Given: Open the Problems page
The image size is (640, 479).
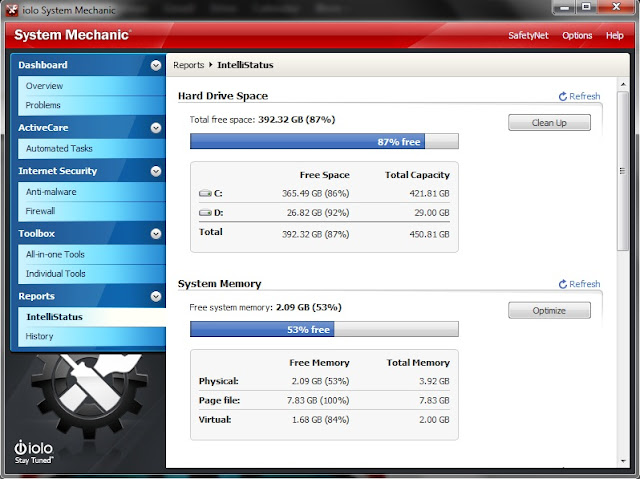Looking at the screenshot, I should (91, 105).
